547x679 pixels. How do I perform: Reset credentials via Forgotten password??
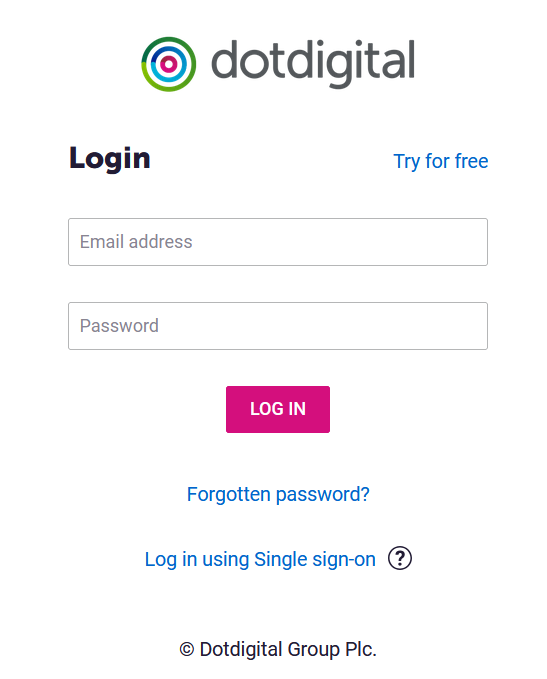coord(278,494)
